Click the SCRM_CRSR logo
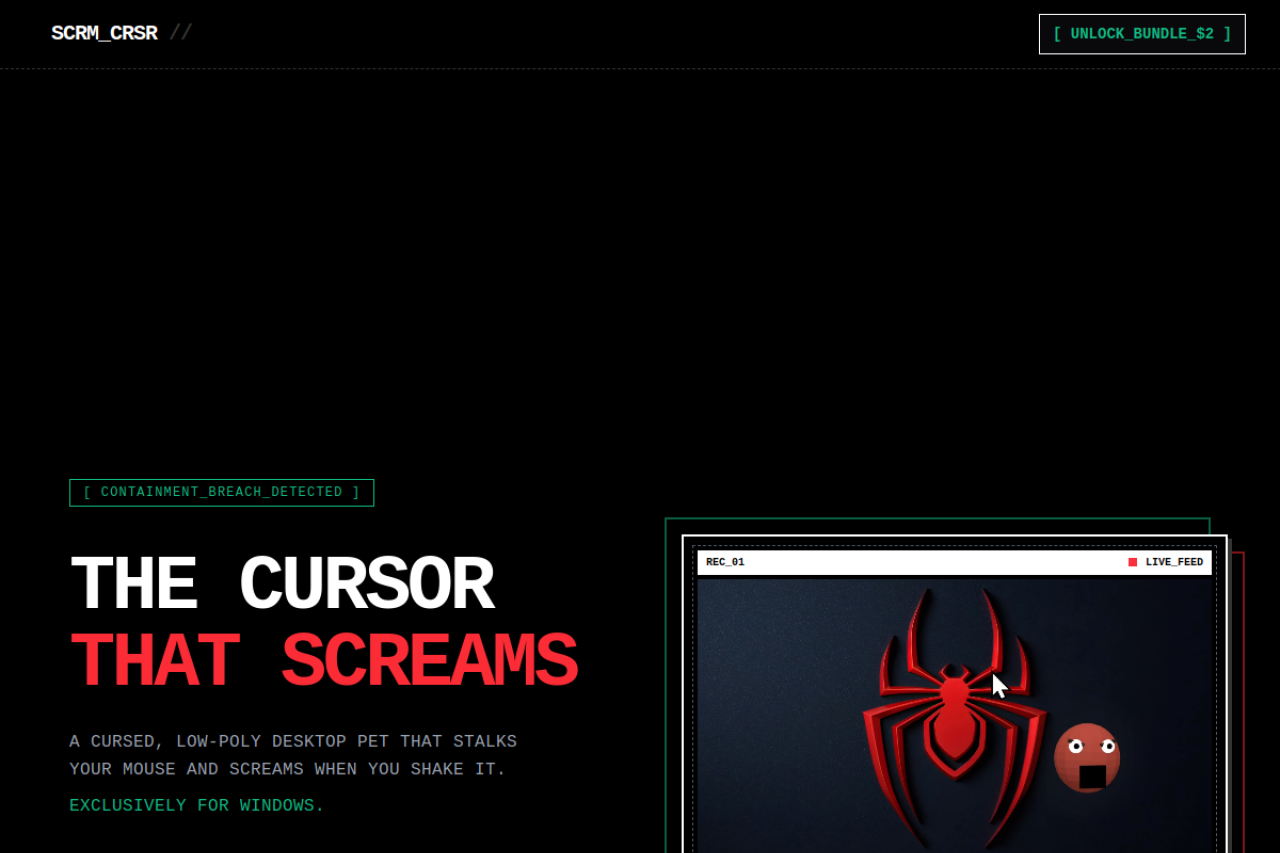 pos(104,33)
